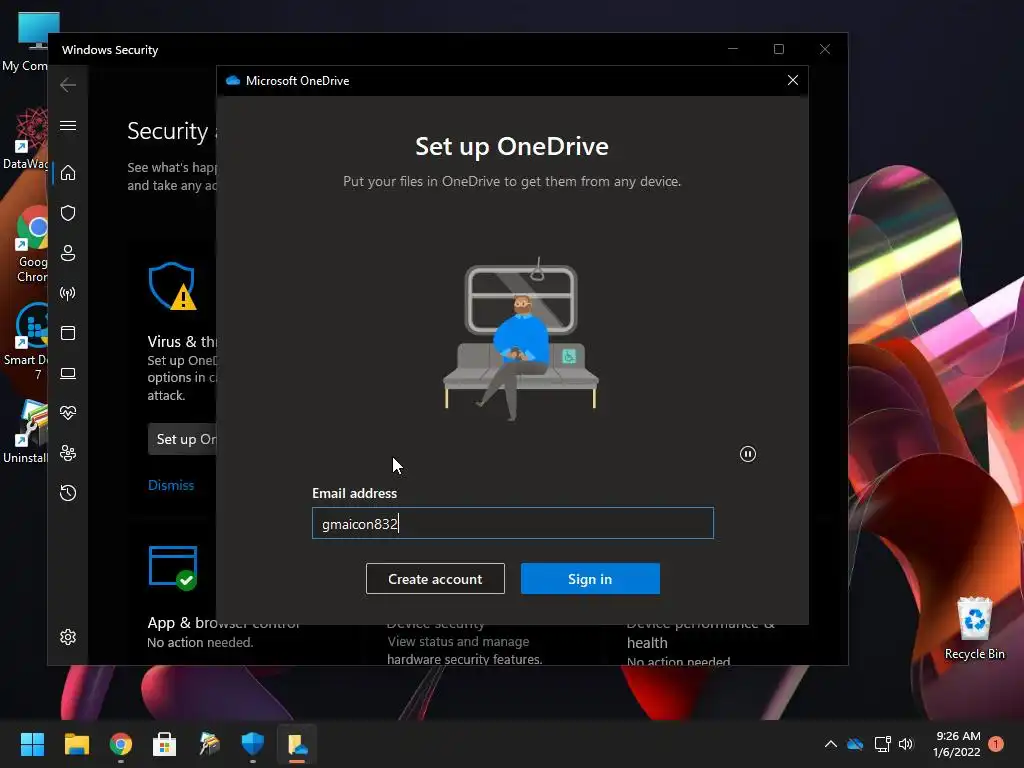Click Windows Security shield on taskbar

pyautogui.click(x=253, y=744)
